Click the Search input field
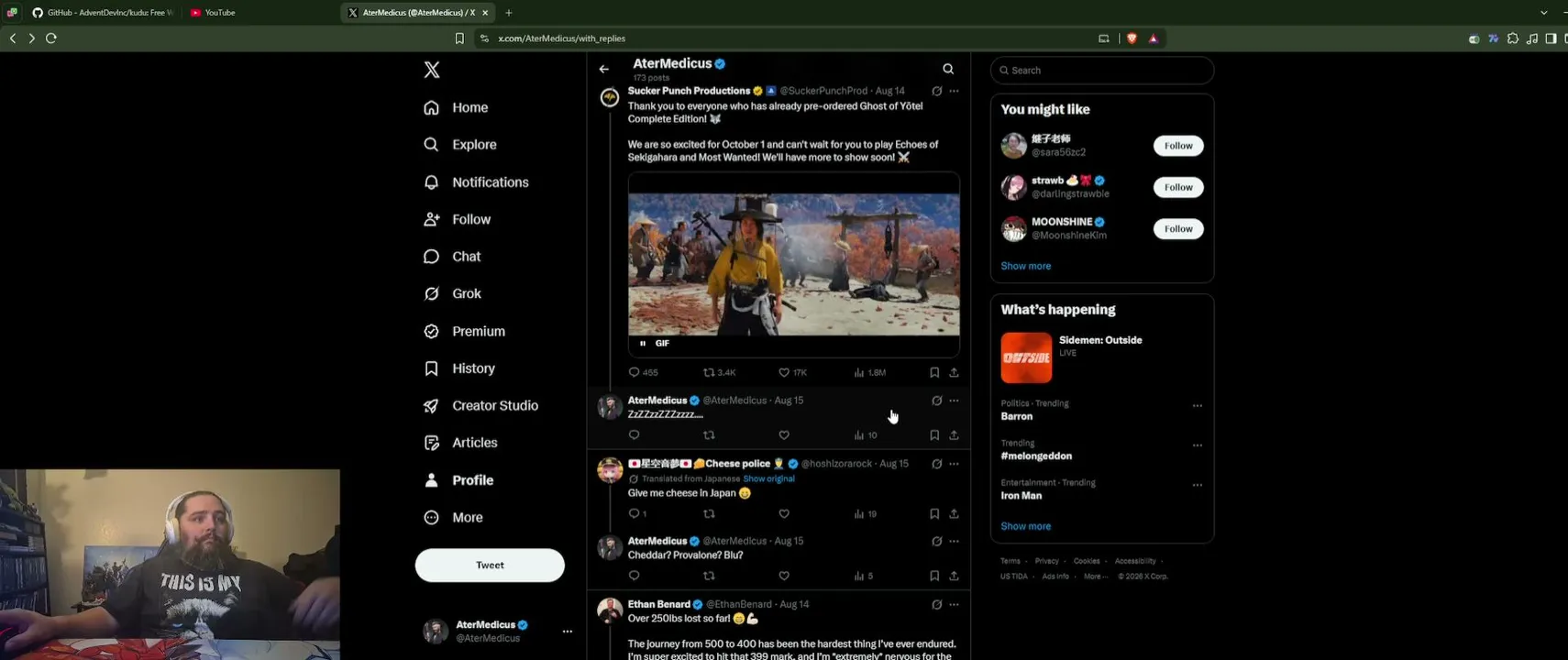Screen dimensions: 1568x660 pos(1102,71)
